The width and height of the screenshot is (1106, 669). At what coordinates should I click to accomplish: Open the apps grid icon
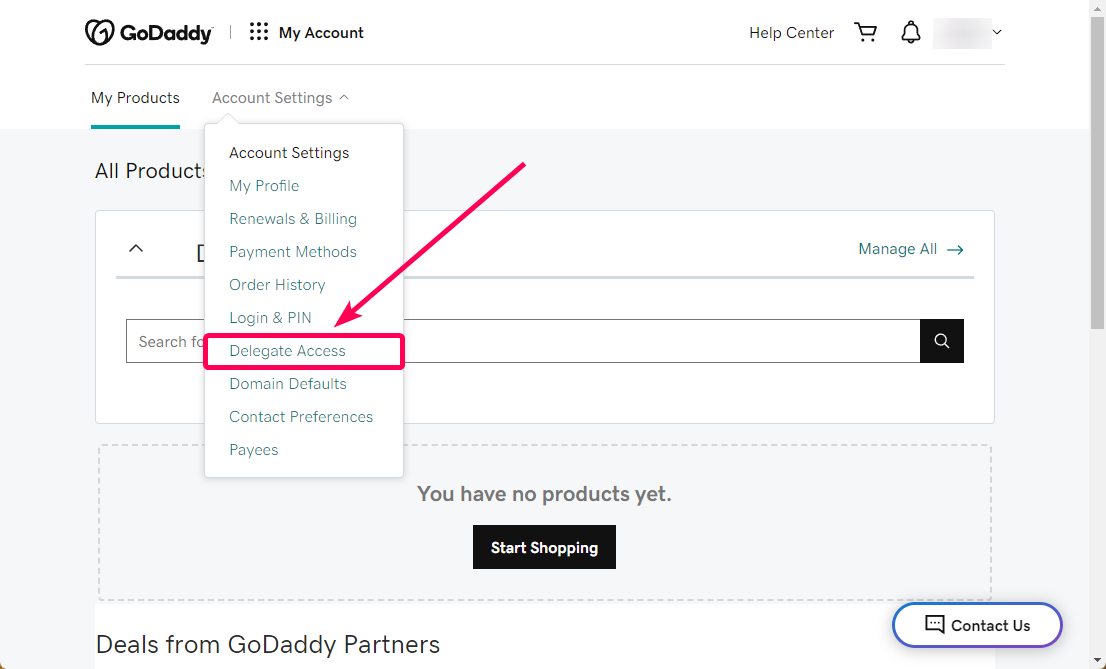[x=259, y=32]
